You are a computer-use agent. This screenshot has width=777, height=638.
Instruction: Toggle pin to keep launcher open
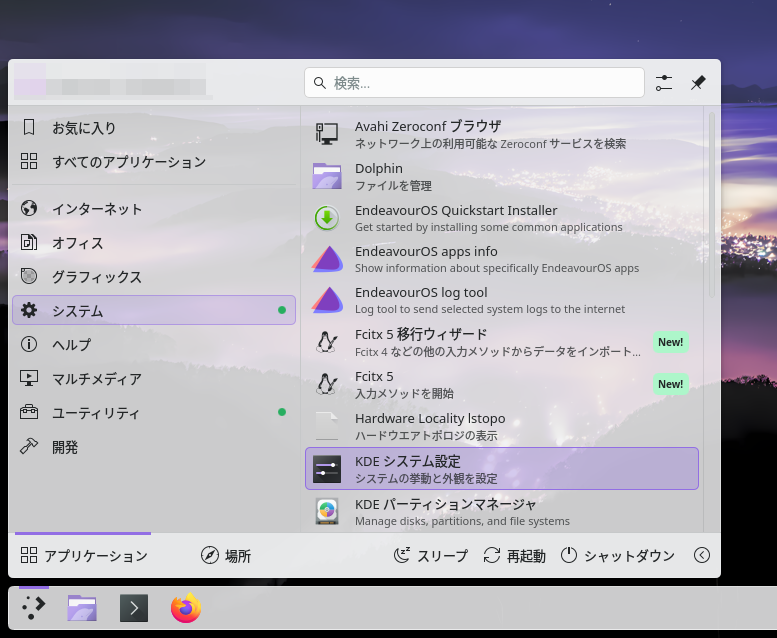[698, 83]
